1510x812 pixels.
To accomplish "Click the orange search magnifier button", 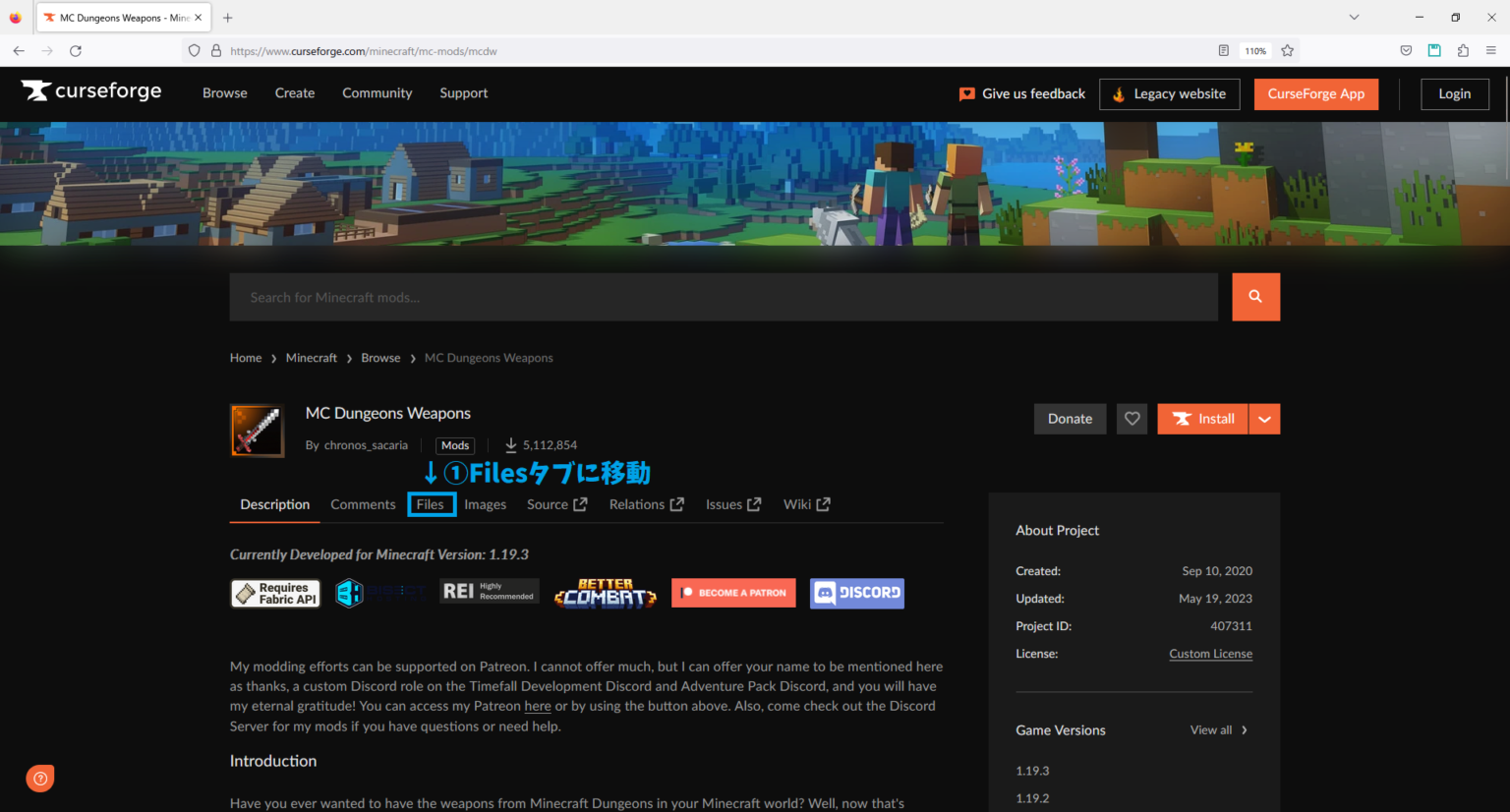I will [1255, 297].
